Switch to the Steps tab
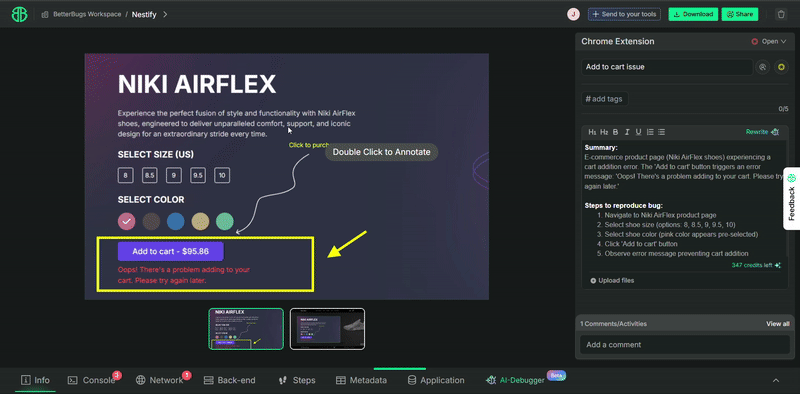Screen dimensions: 800x394 coord(297,380)
